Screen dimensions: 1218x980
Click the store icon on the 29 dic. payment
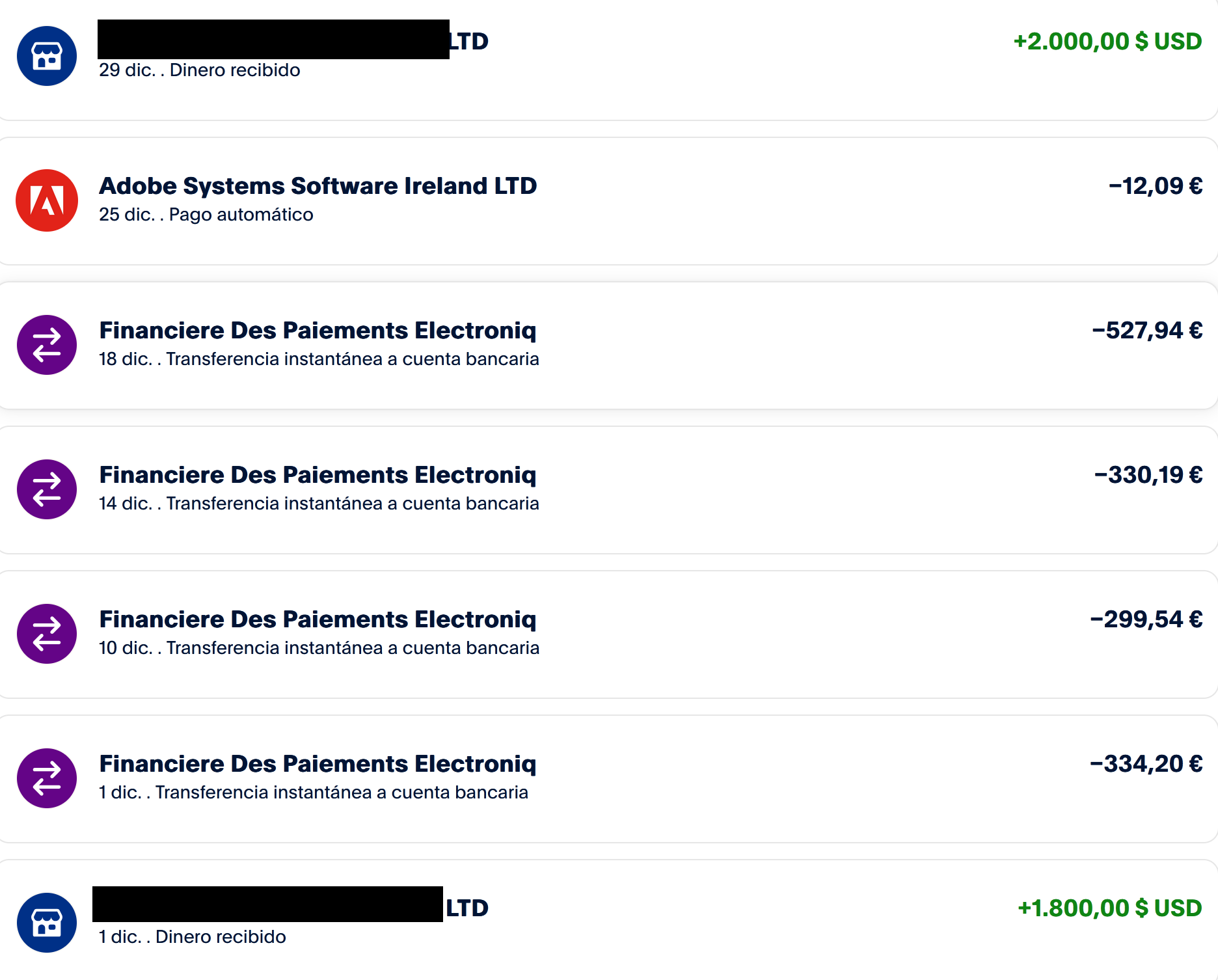pos(47,56)
